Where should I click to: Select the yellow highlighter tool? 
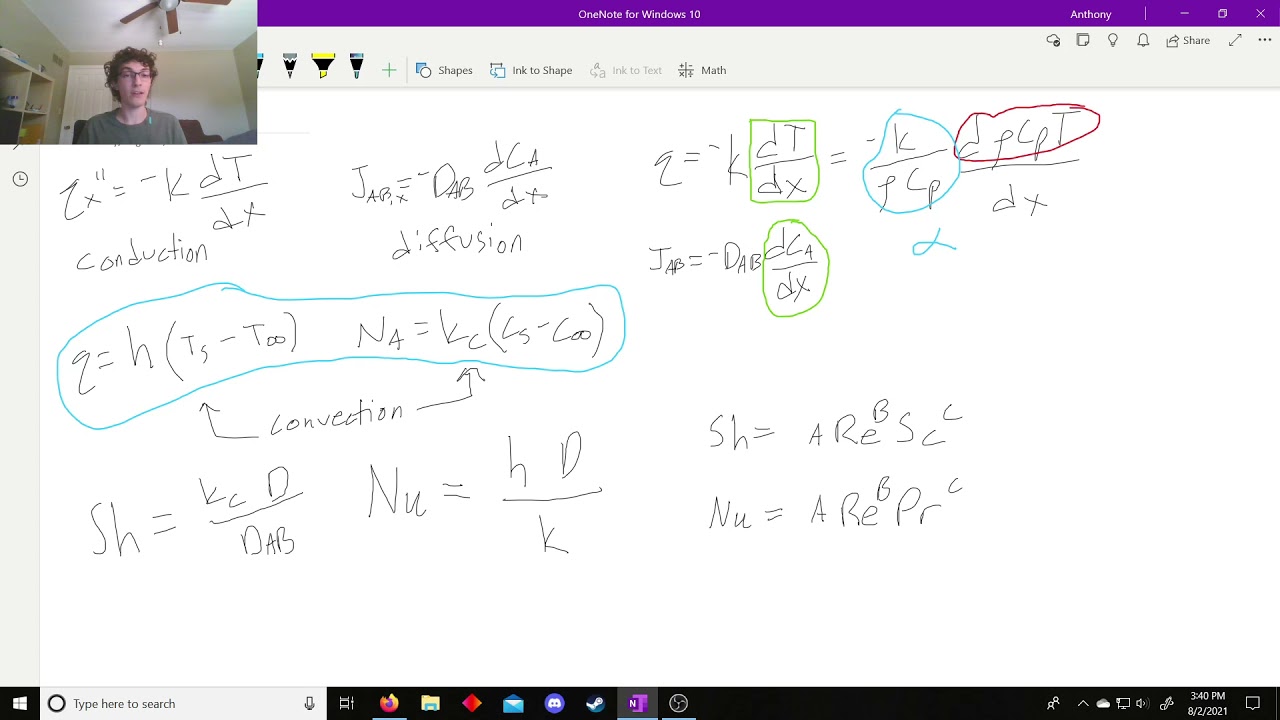(323, 67)
